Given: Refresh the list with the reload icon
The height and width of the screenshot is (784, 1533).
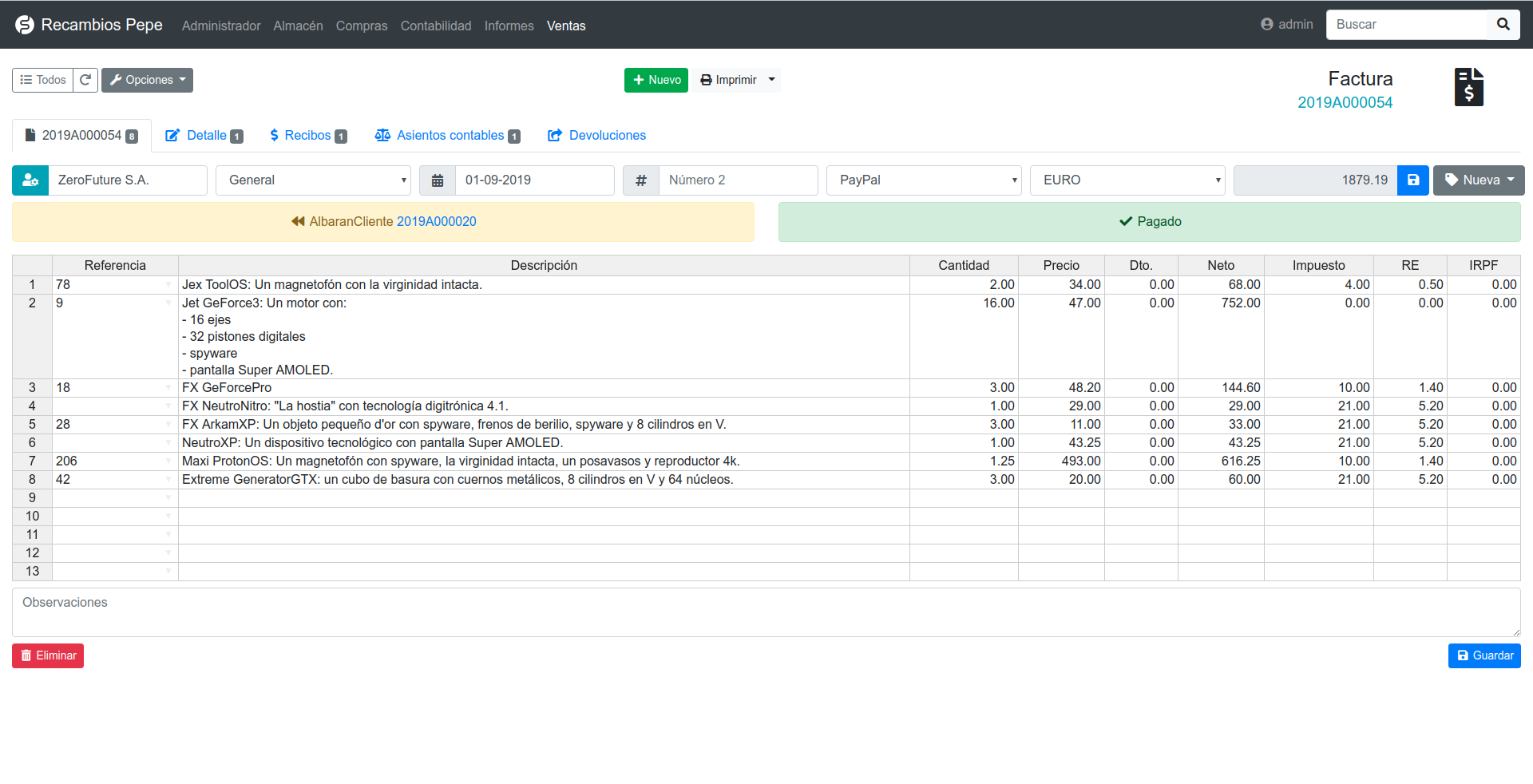Looking at the screenshot, I should [85, 80].
